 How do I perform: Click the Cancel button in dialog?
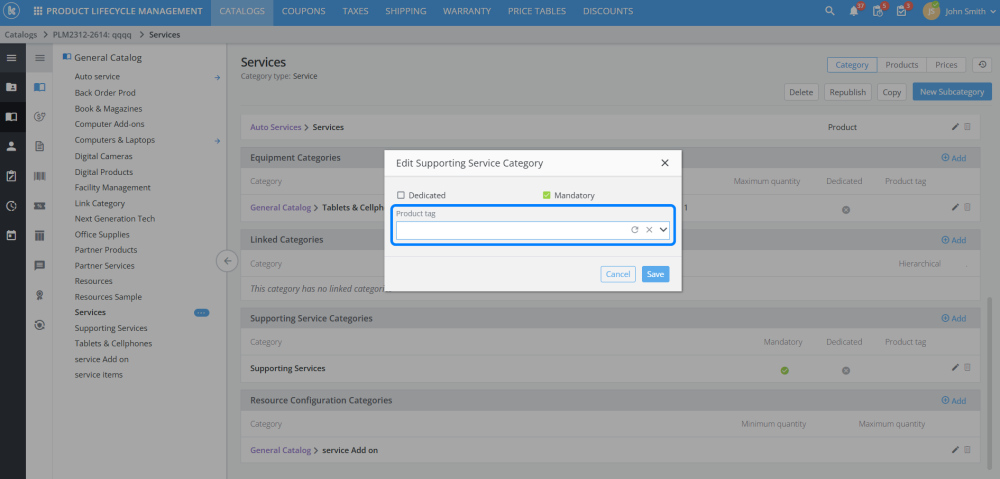tap(618, 274)
